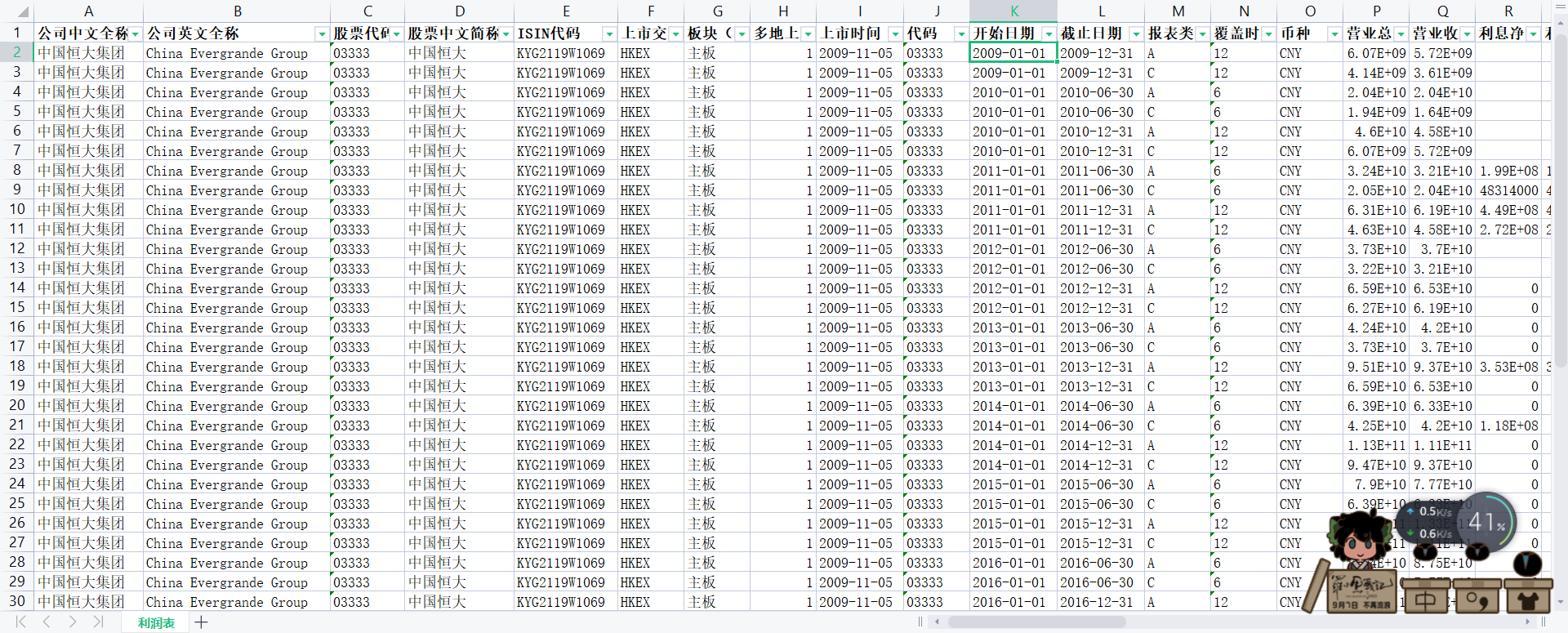Go to previous sheet tab arrow
Viewport: 1568px width, 633px height.
(x=47, y=622)
